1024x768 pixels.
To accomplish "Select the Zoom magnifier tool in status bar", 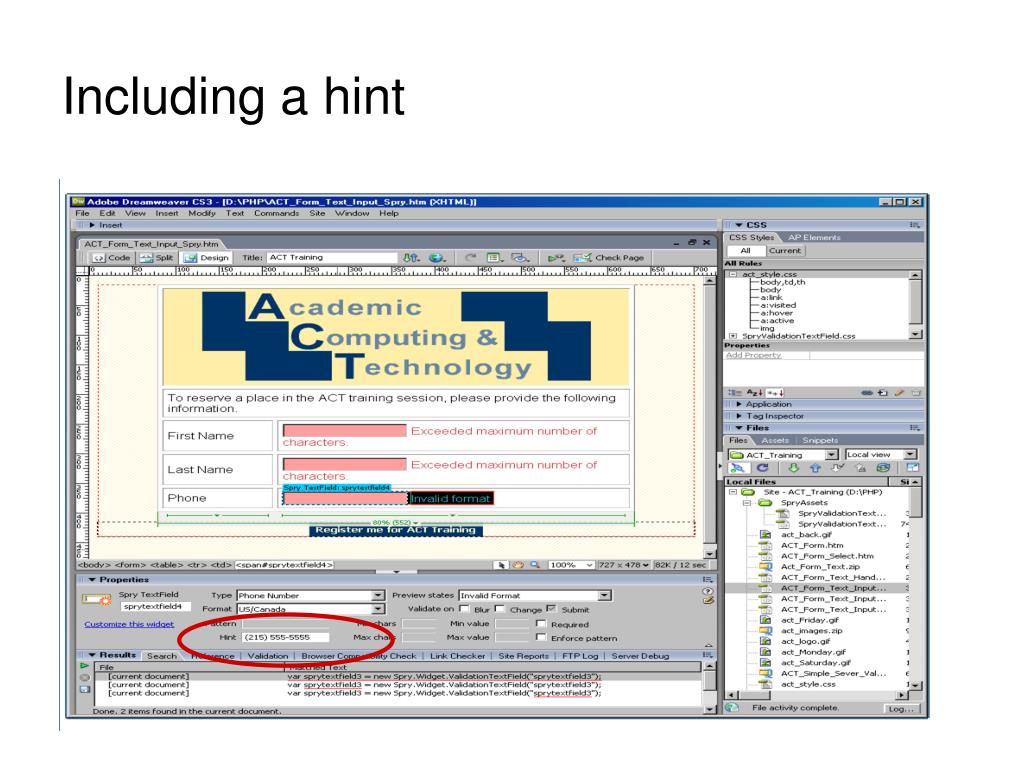I will point(535,565).
